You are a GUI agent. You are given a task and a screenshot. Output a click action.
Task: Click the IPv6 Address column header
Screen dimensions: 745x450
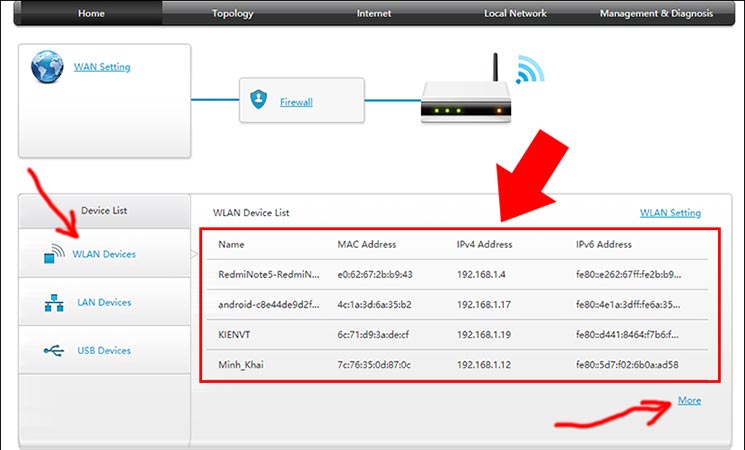(x=604, y=244)
